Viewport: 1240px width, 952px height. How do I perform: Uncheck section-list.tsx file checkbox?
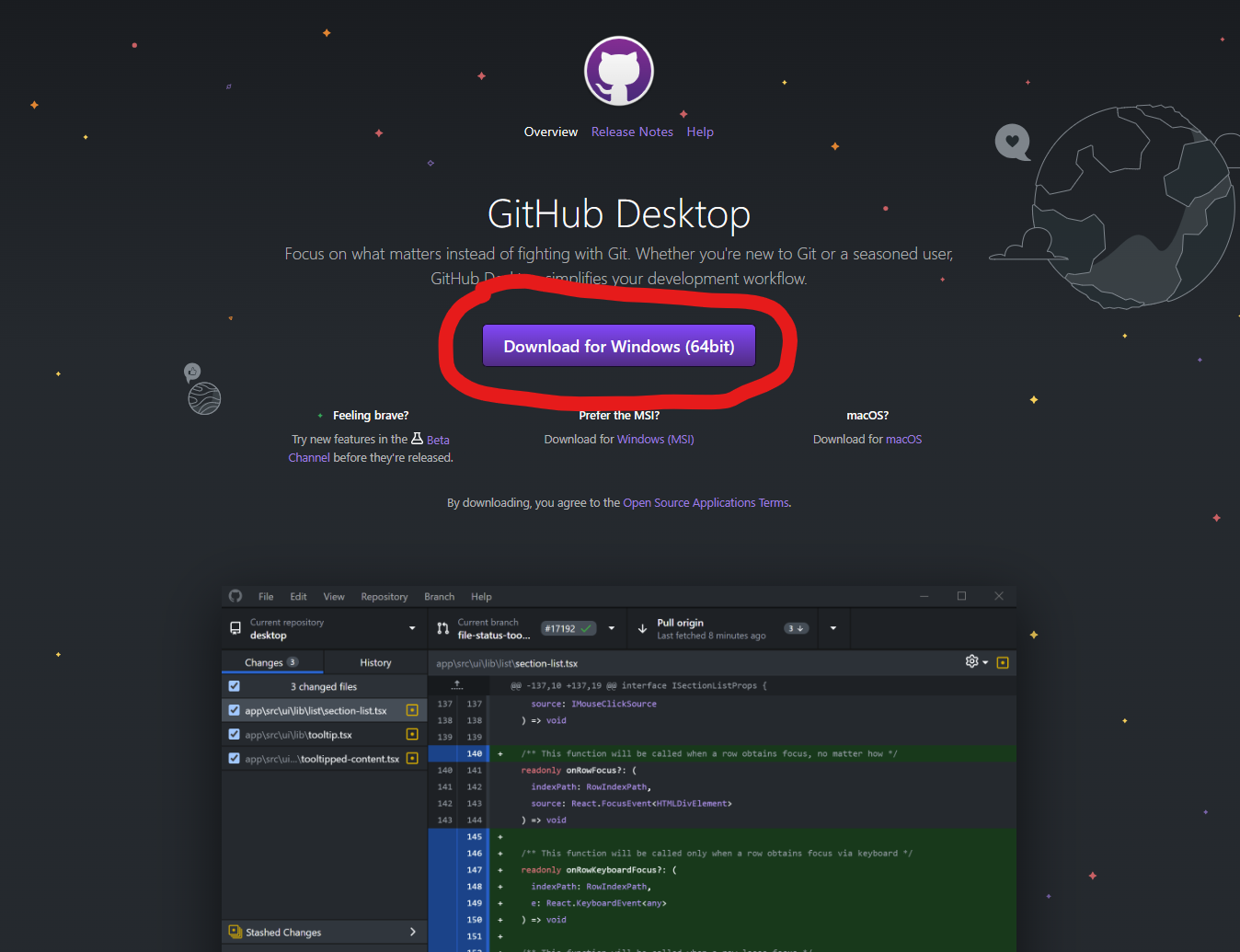point(235,710)
